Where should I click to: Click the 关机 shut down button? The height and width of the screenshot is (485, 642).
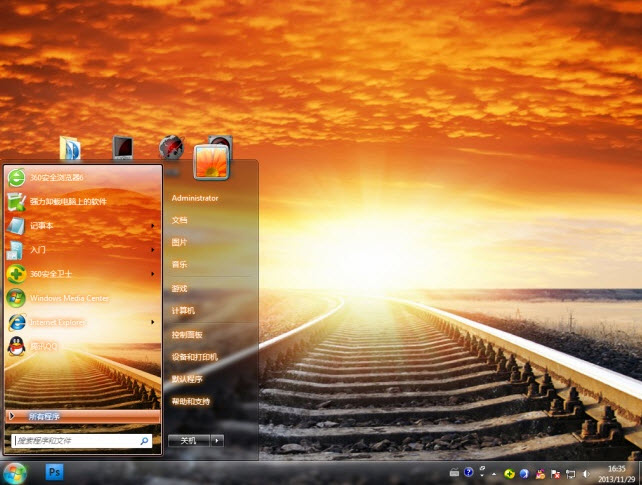coord(189,441)
